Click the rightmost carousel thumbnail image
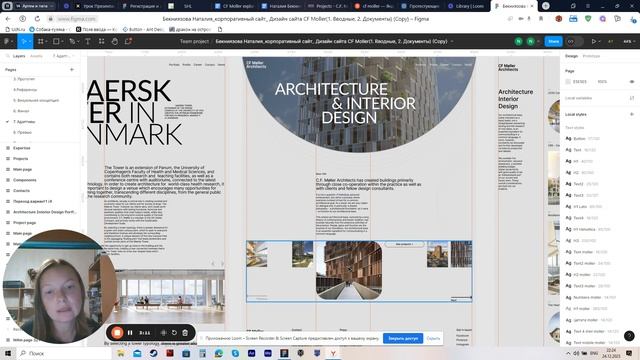Image resolution: width=640 pixels, height=360 pixels. click(461, 254)
